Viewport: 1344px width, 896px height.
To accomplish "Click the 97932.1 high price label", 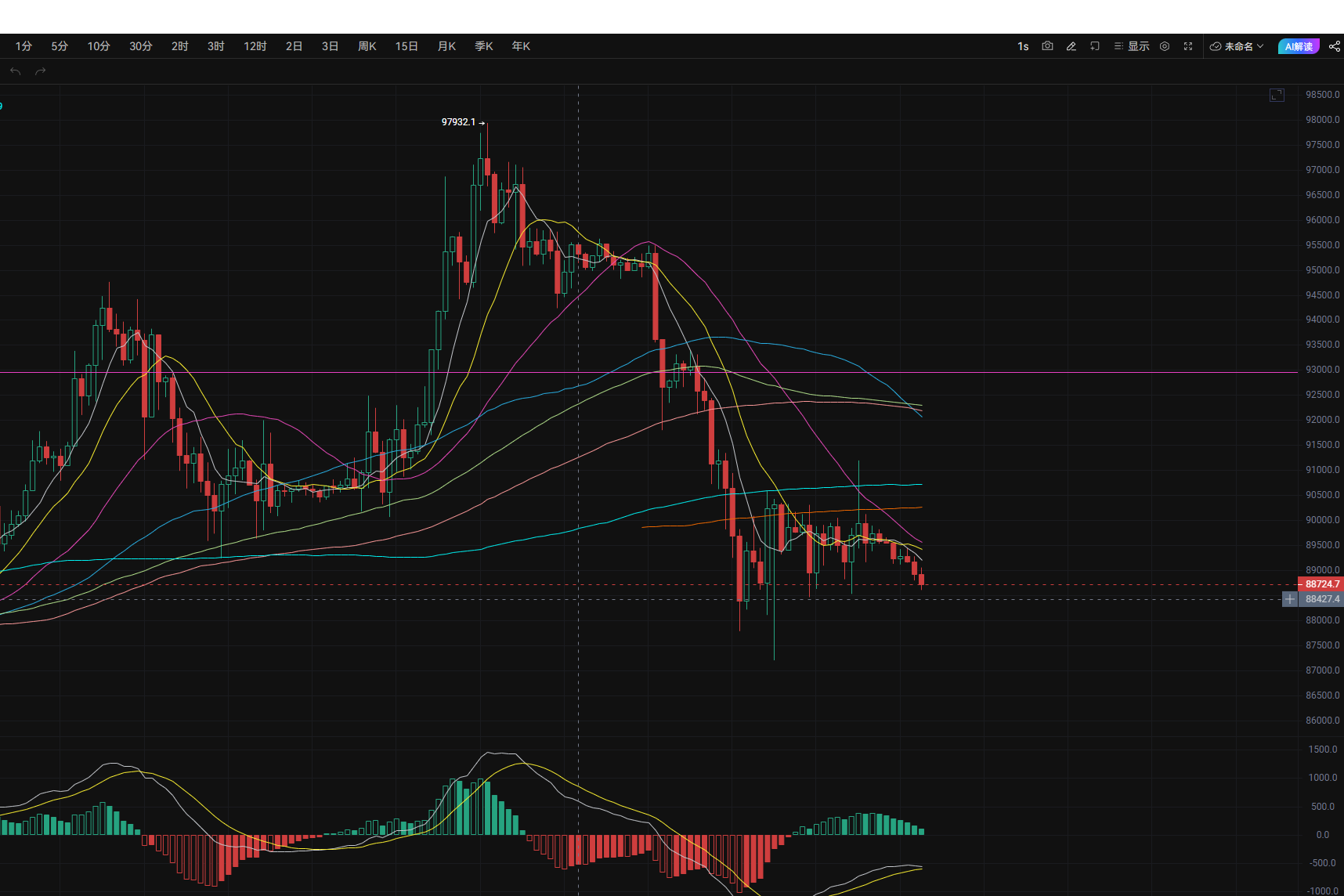I will [458, 122].
